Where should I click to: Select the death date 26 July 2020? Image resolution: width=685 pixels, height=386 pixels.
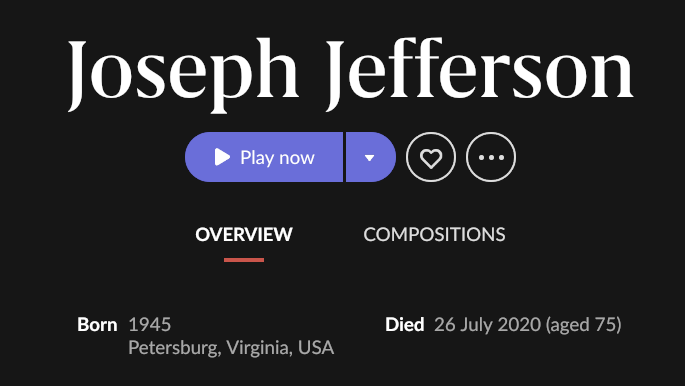click(x=488, y=325)
